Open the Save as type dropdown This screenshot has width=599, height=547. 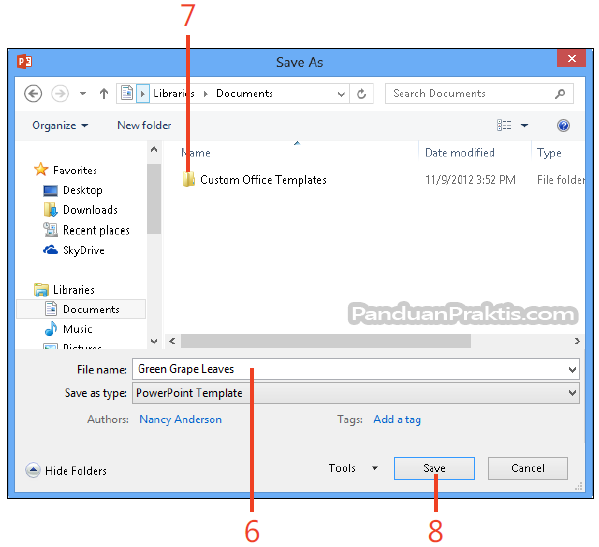pos(356,393)
